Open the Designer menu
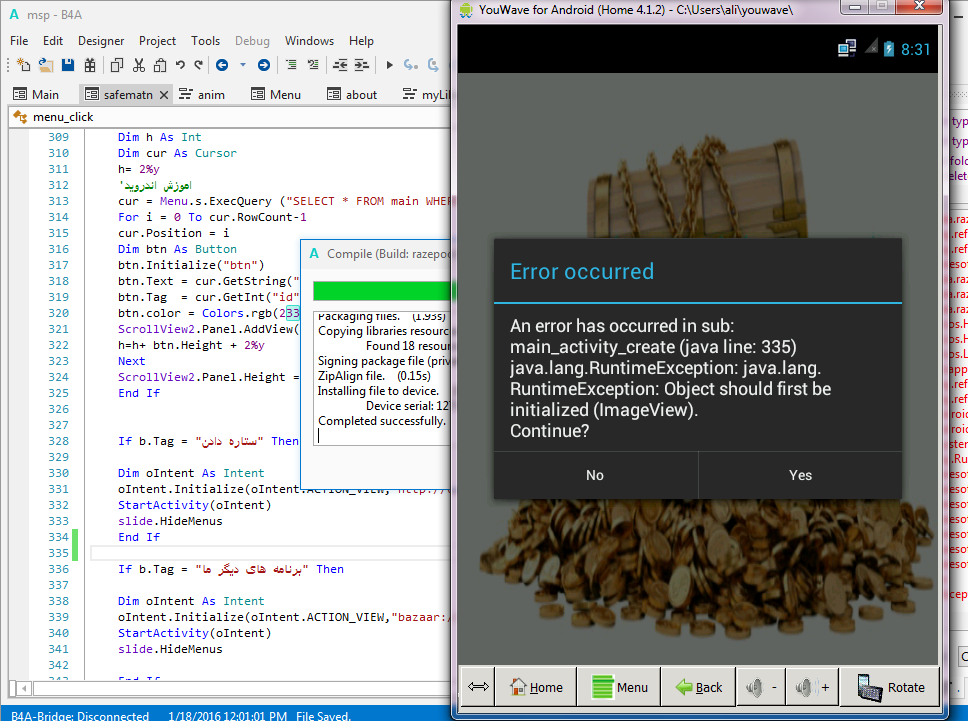 [x=101, y=41]
